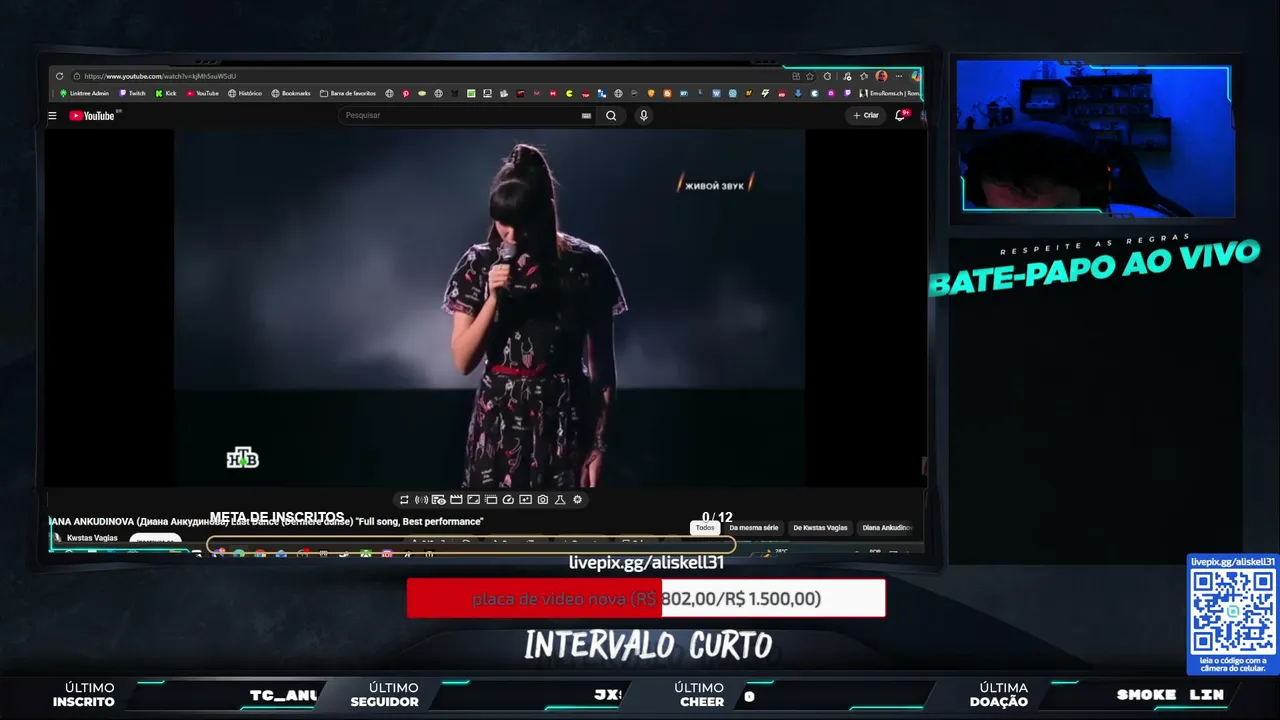Open the Bookmarks bookmark item

(x=291, y=93)
